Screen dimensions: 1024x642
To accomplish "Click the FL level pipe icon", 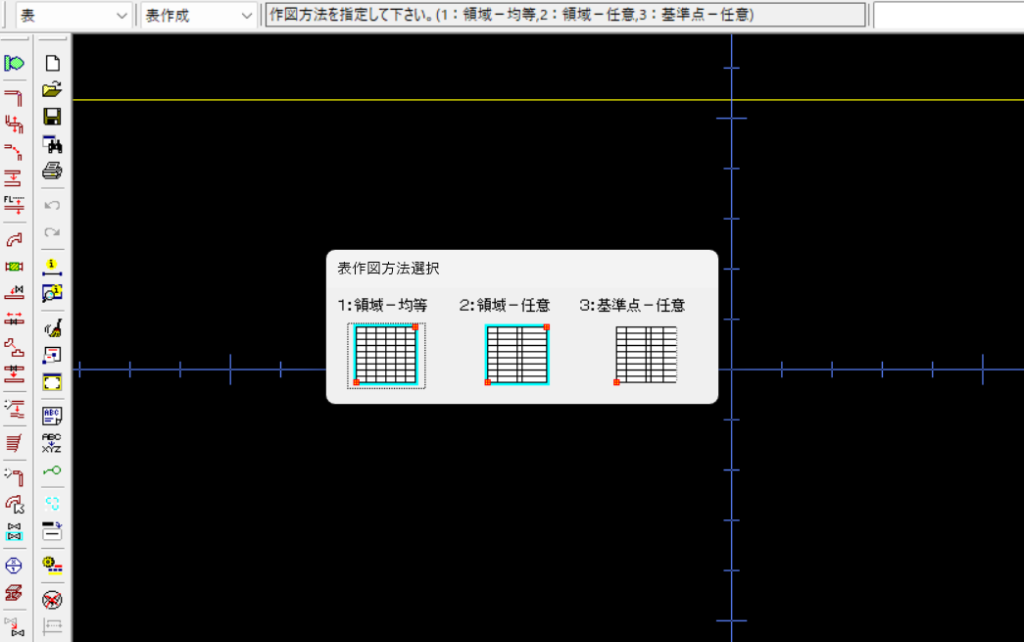I will (x=15, y=205).
